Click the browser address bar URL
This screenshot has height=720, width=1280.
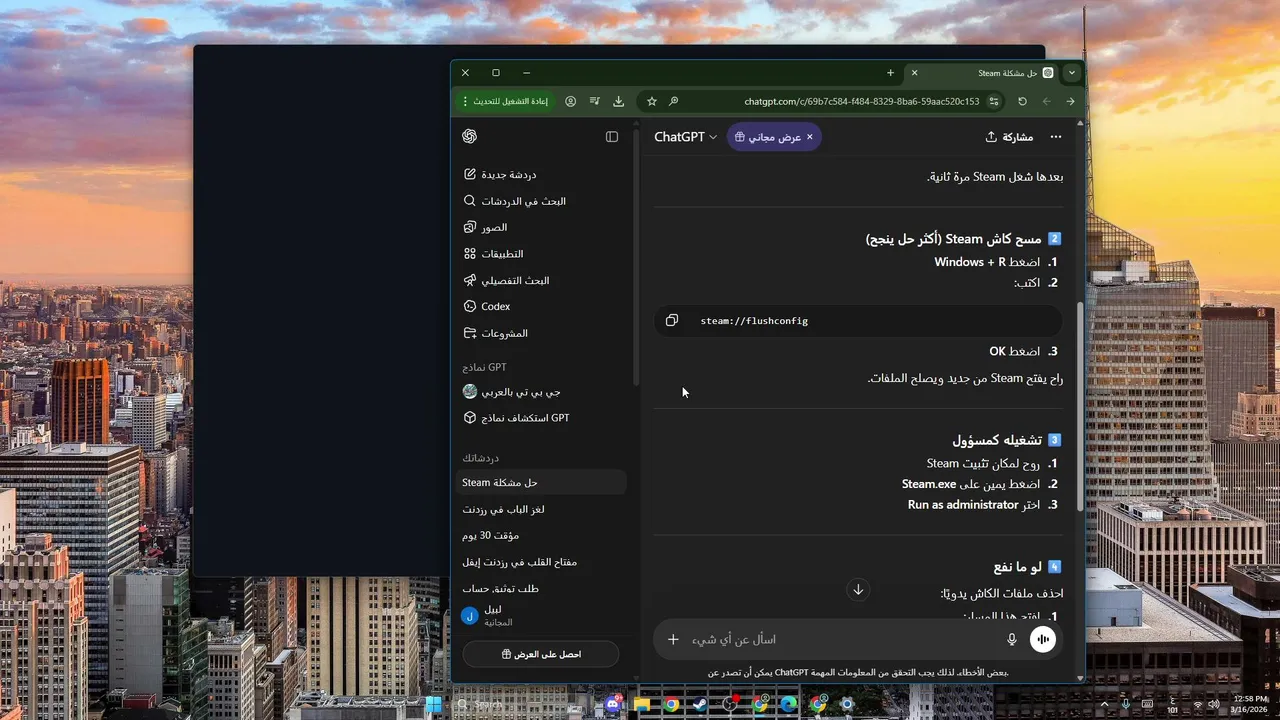(862, 101)
